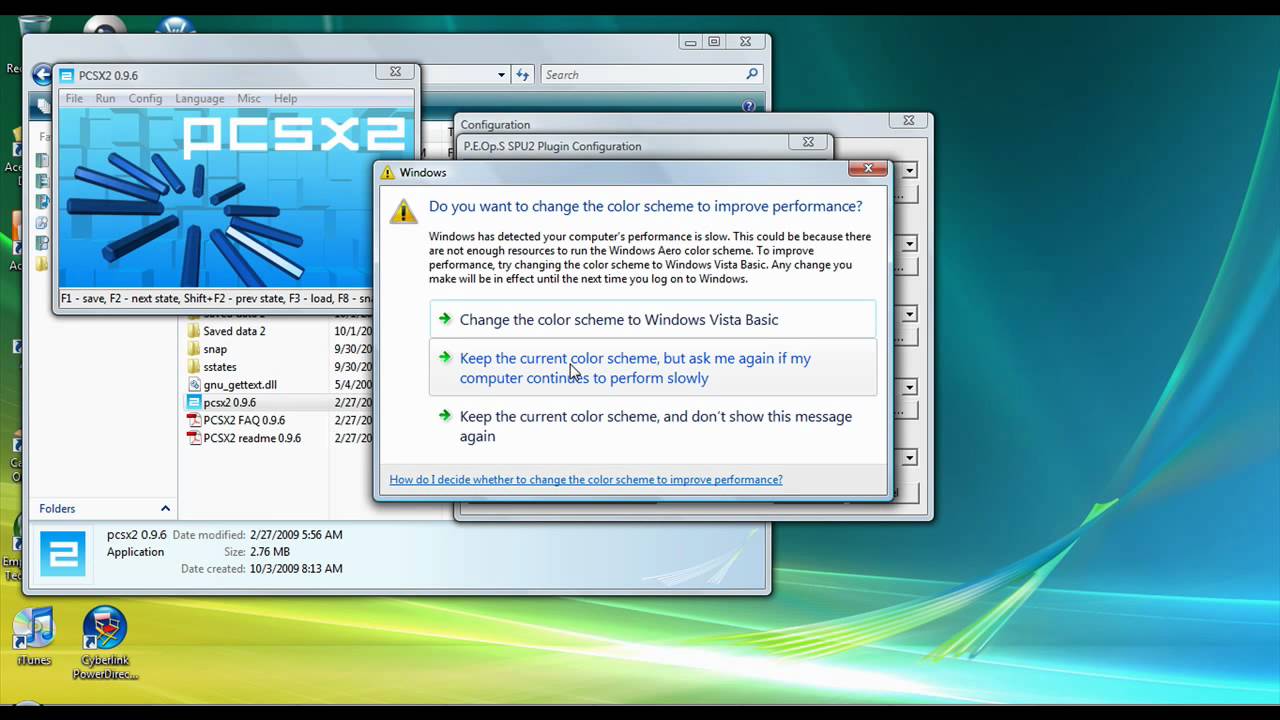Click the Explorer Back arrow button
The width and height of the screenshot is (1280, 720).
coord(42,74)
